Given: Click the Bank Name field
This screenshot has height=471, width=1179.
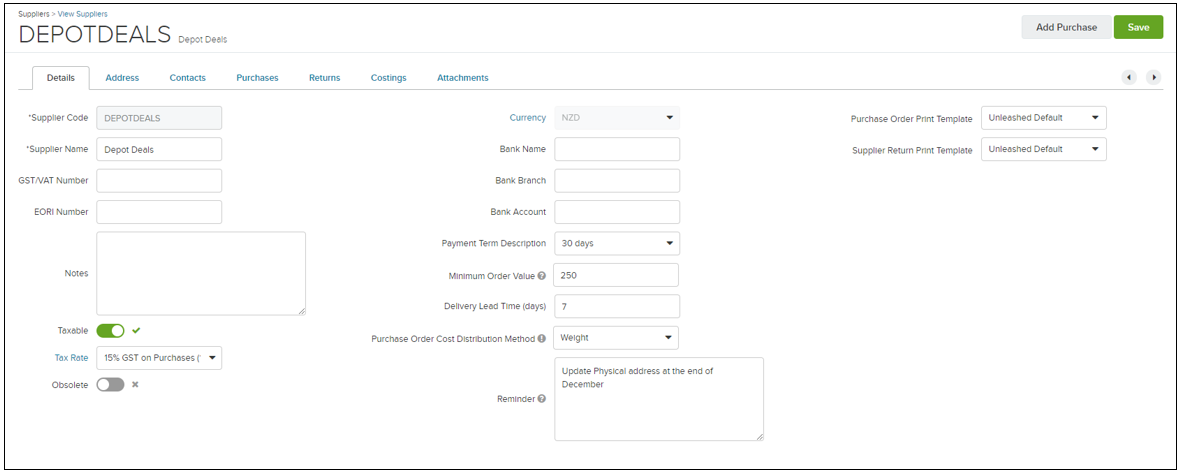Looking at the screenshot, I should coord(617,149).
